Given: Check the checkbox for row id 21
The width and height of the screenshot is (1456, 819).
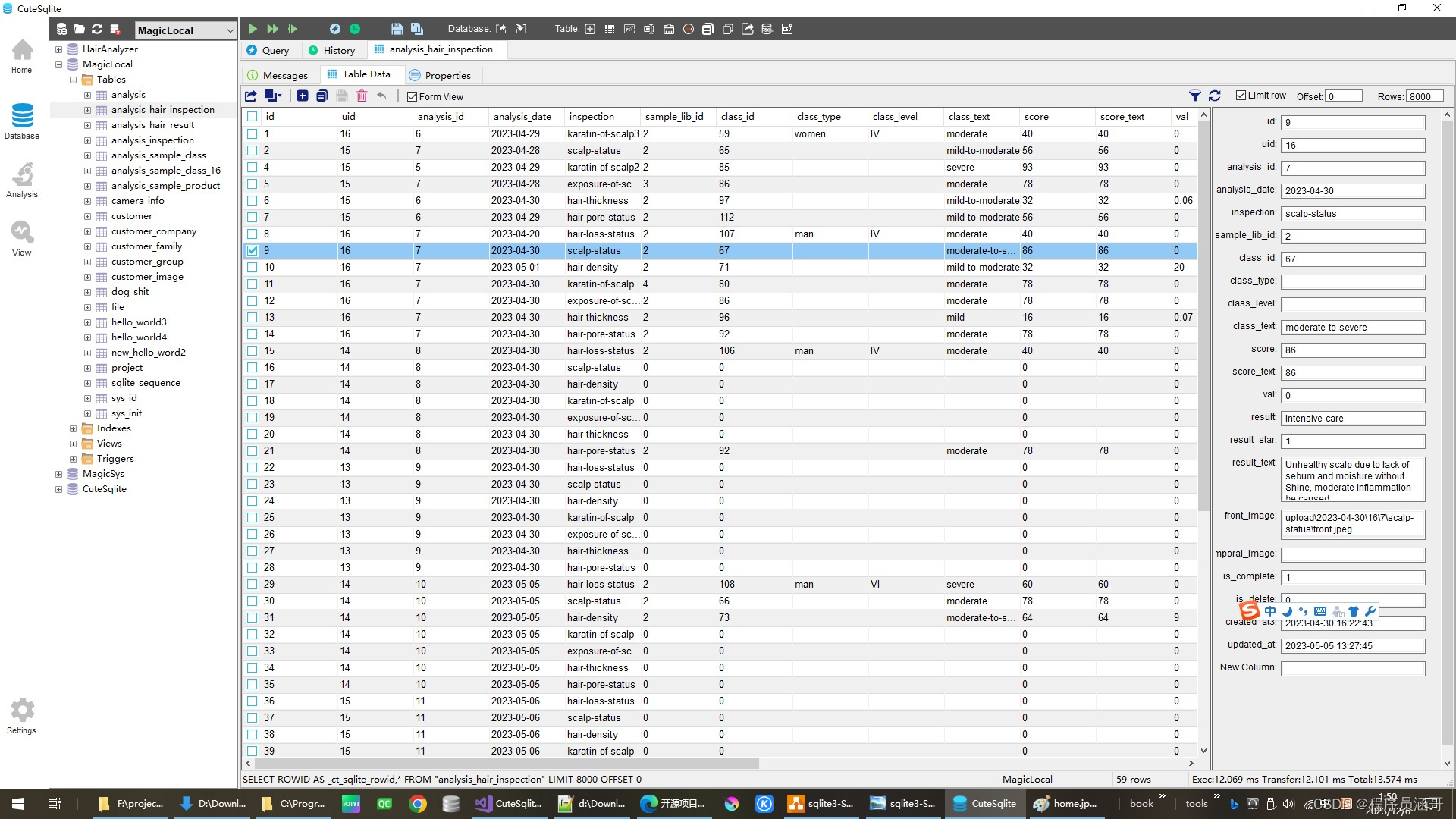Looking at the screenshot, I should click(x=252, y=450).
